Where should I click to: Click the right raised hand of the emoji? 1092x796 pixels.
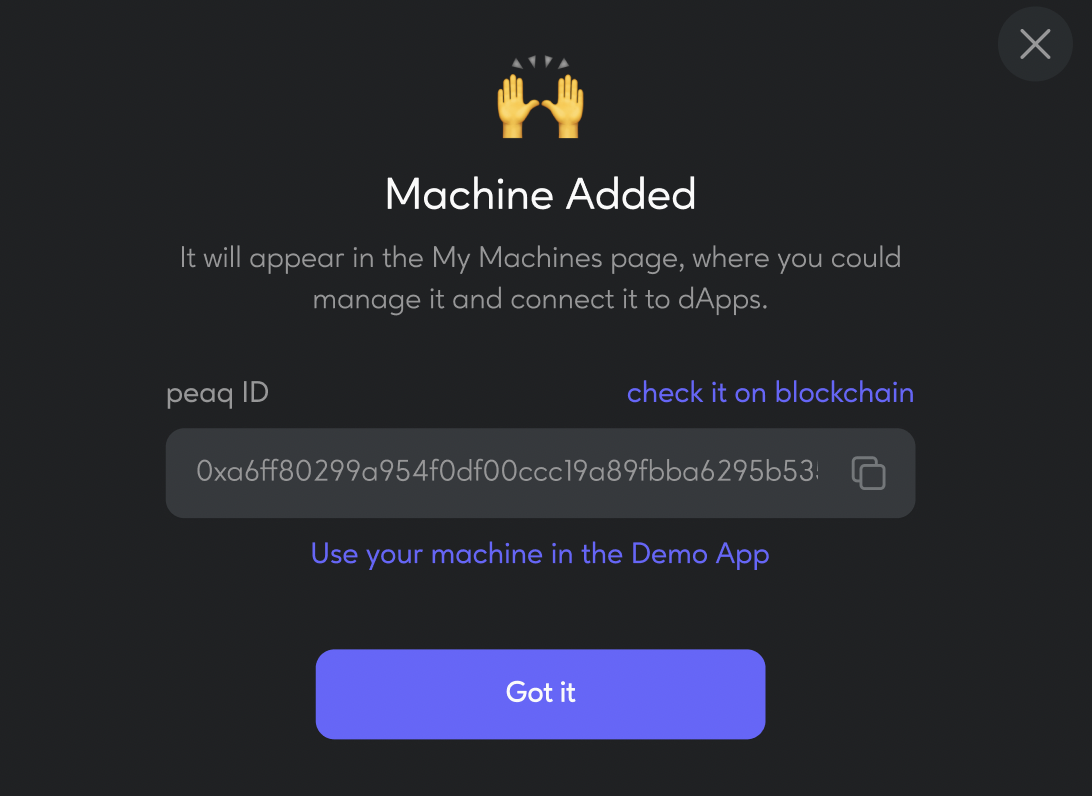563,106
